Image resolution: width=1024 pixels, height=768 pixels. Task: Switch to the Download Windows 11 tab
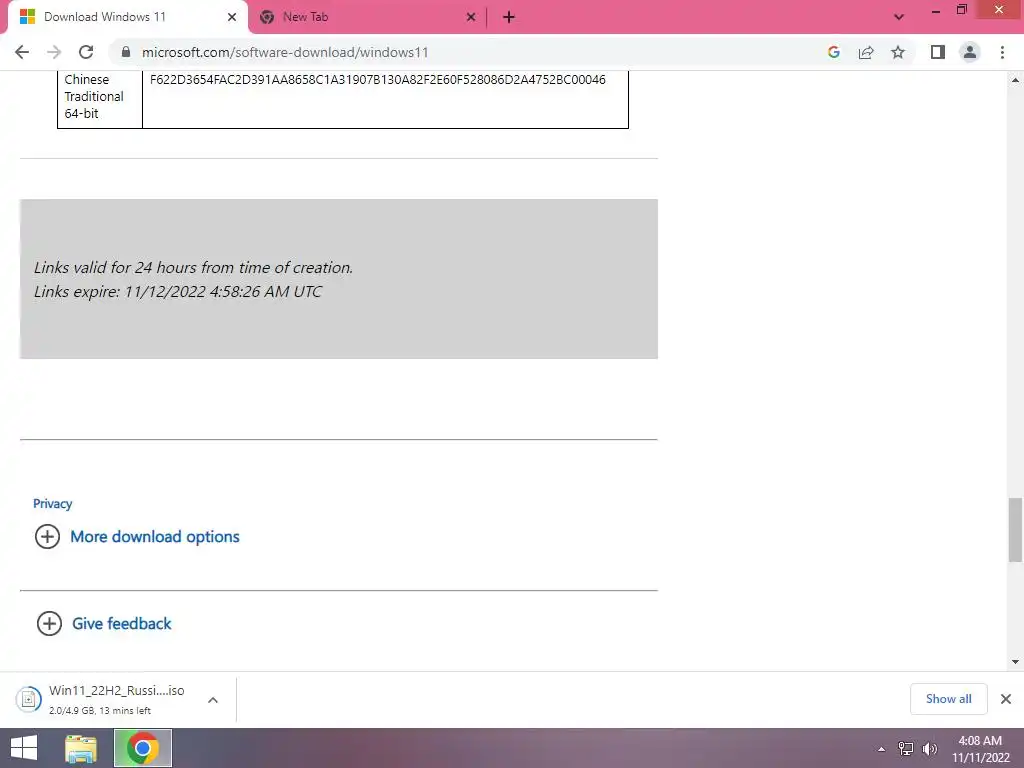click(x=127, y=17)
